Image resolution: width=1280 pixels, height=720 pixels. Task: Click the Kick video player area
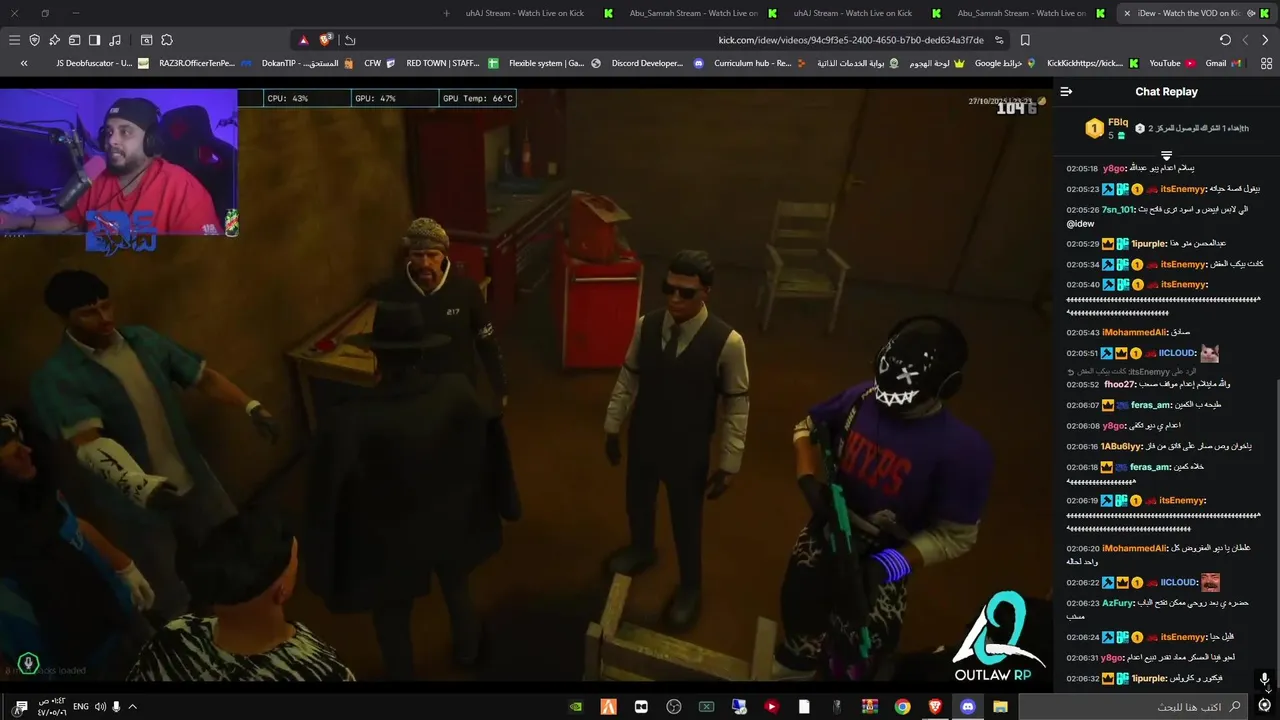coord(524,385)
